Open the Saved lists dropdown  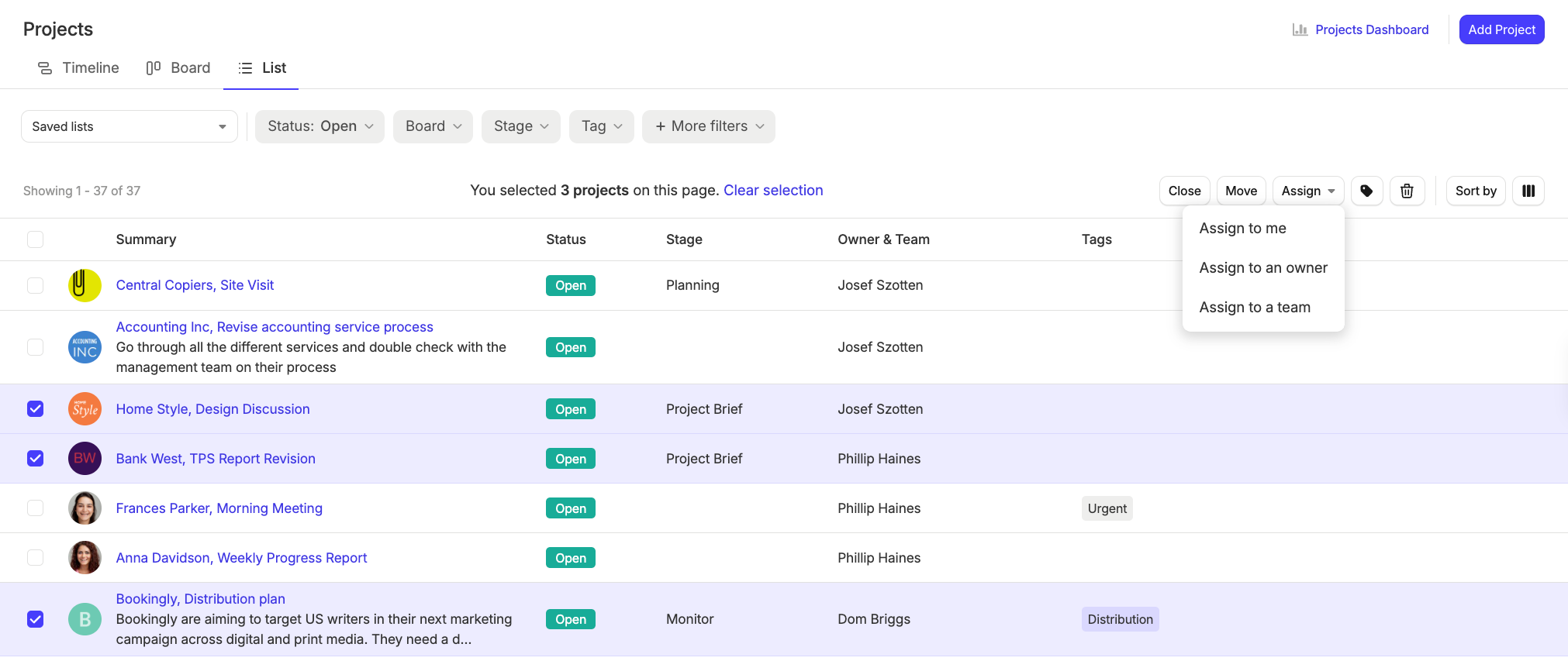130,126
